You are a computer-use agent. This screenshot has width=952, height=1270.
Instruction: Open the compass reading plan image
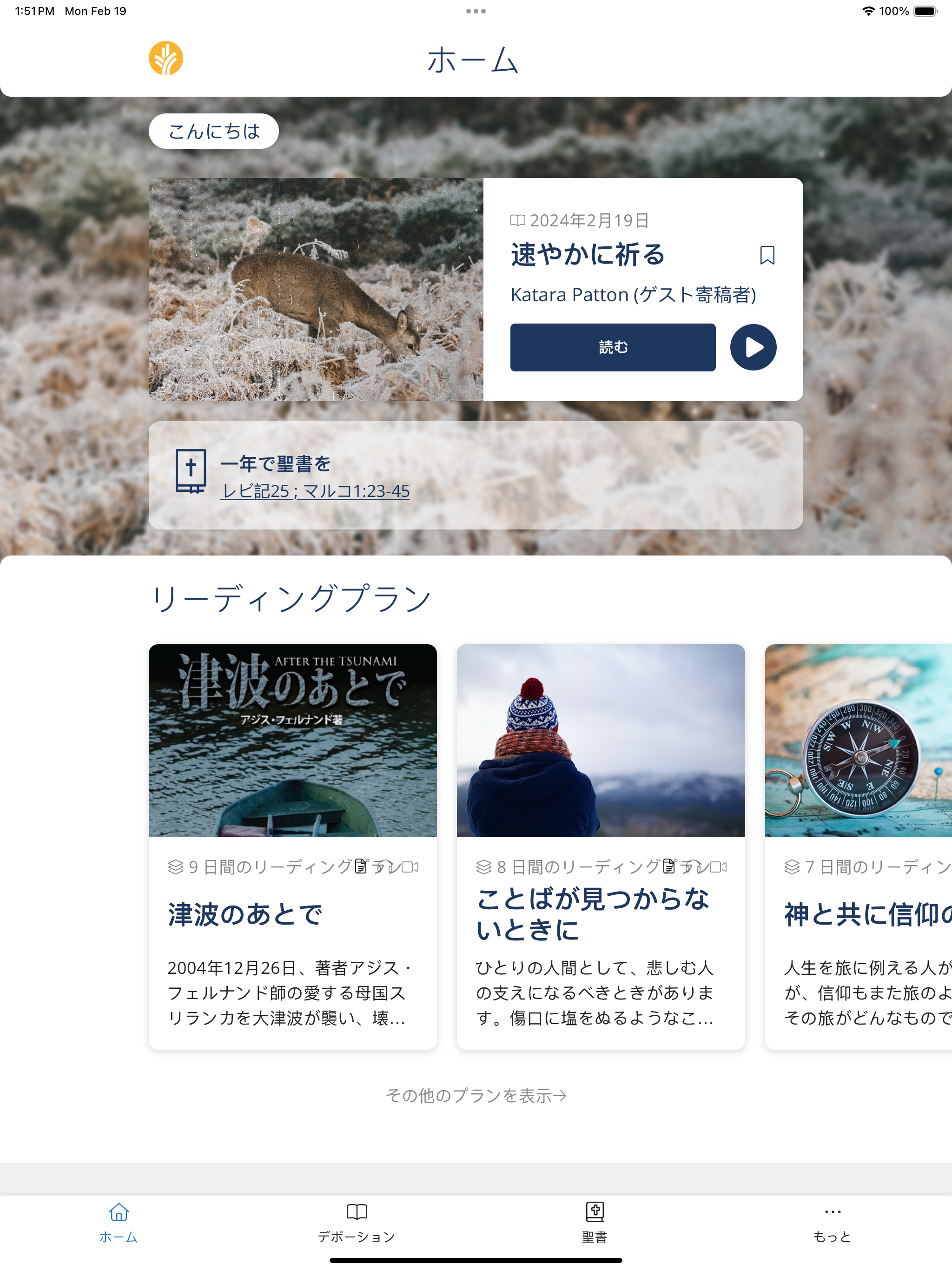[859, 740]
